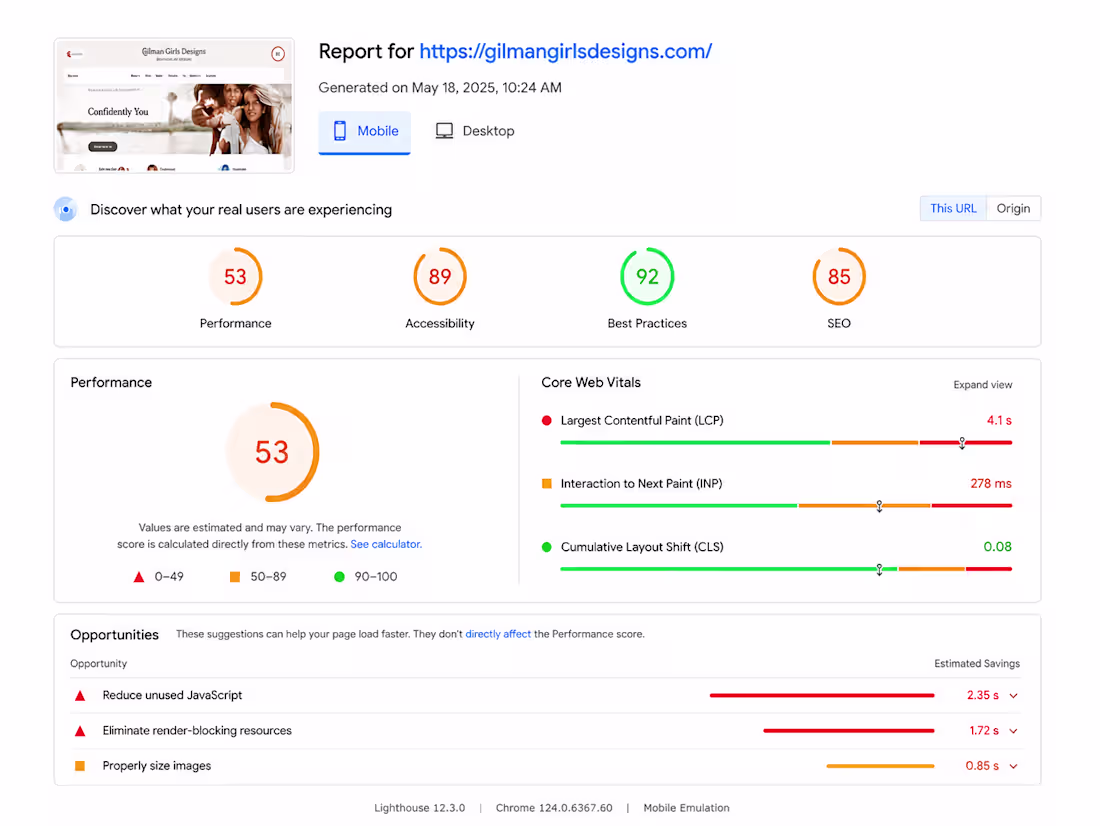Click the Interaction to Next Paint (INP) label
The height and width of the screenshot is (826, 1100).
coord(641,484)
